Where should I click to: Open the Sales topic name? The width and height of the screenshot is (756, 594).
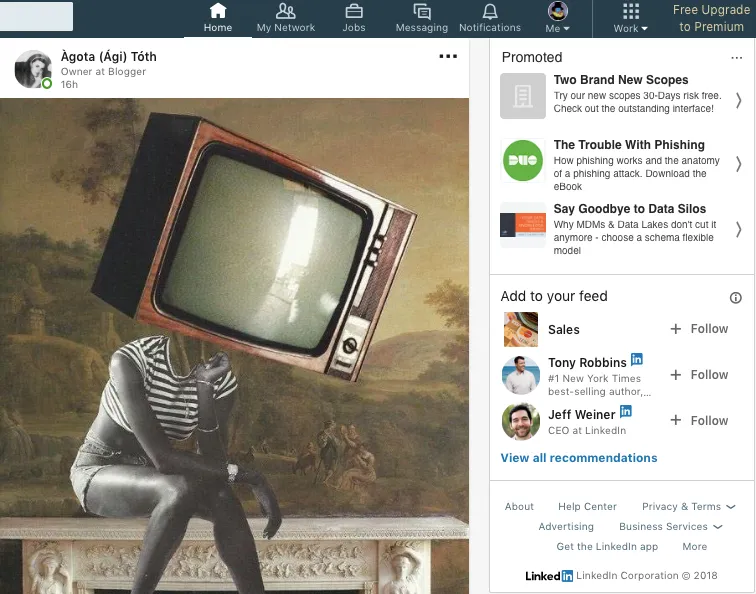pyautogui.click(x=564, y=330)
